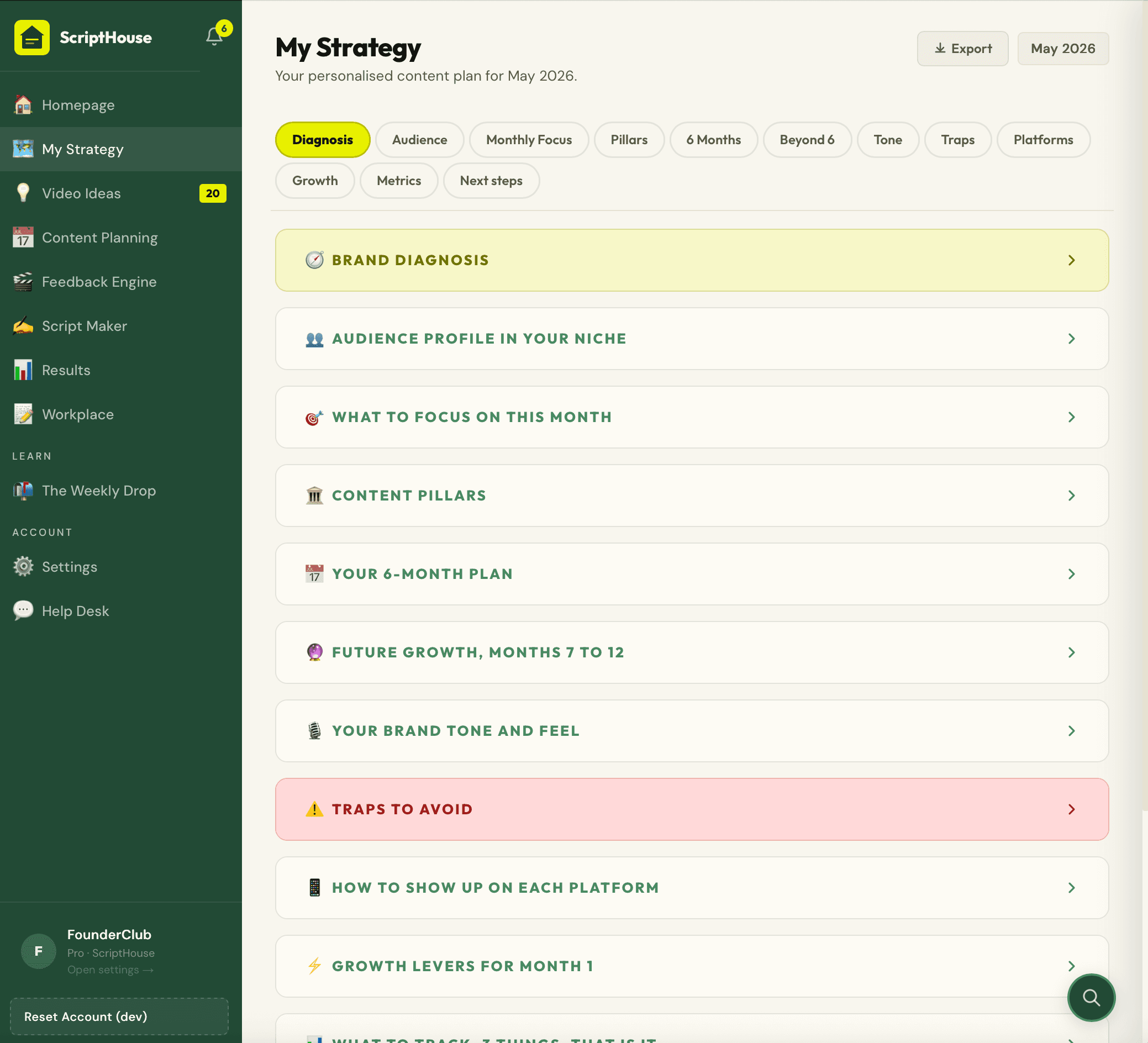This screenshot has height=1043, width=1148.
Task: Click the Homepage sidebar label
Action: (78, 106)
